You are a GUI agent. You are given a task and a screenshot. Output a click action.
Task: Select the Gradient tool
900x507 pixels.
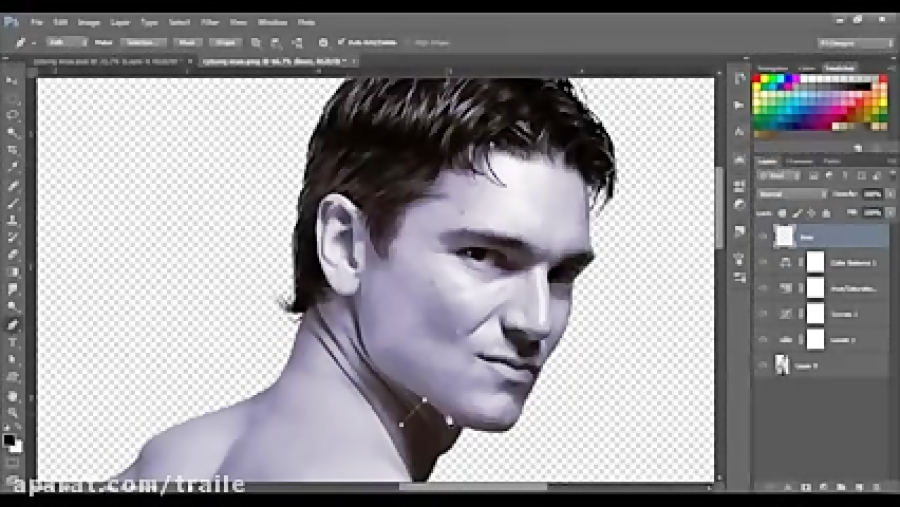[x=12, y=272]
